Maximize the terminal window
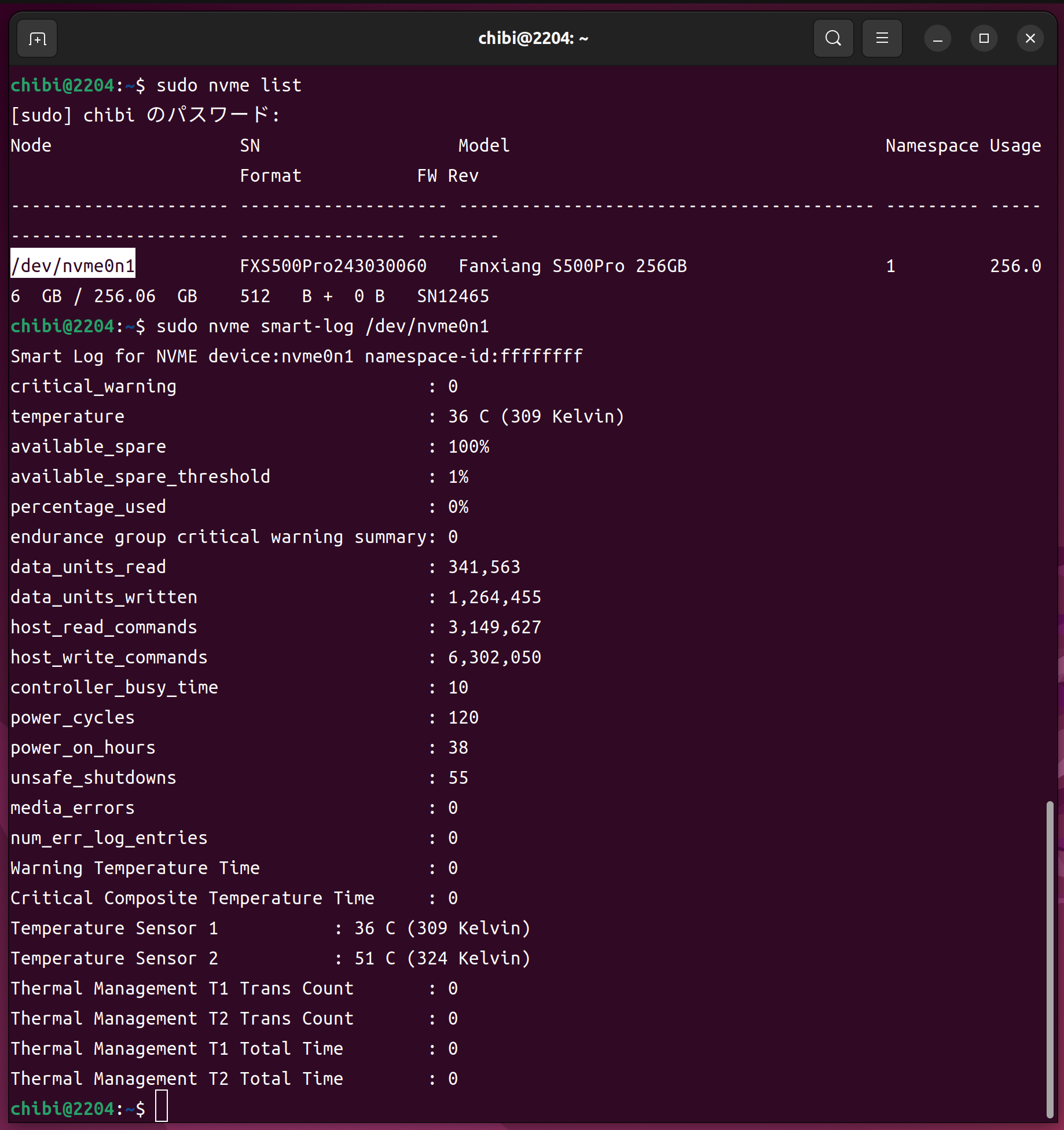The height and width of the screenshot is (1130, 1064). [x=984, y=39]
